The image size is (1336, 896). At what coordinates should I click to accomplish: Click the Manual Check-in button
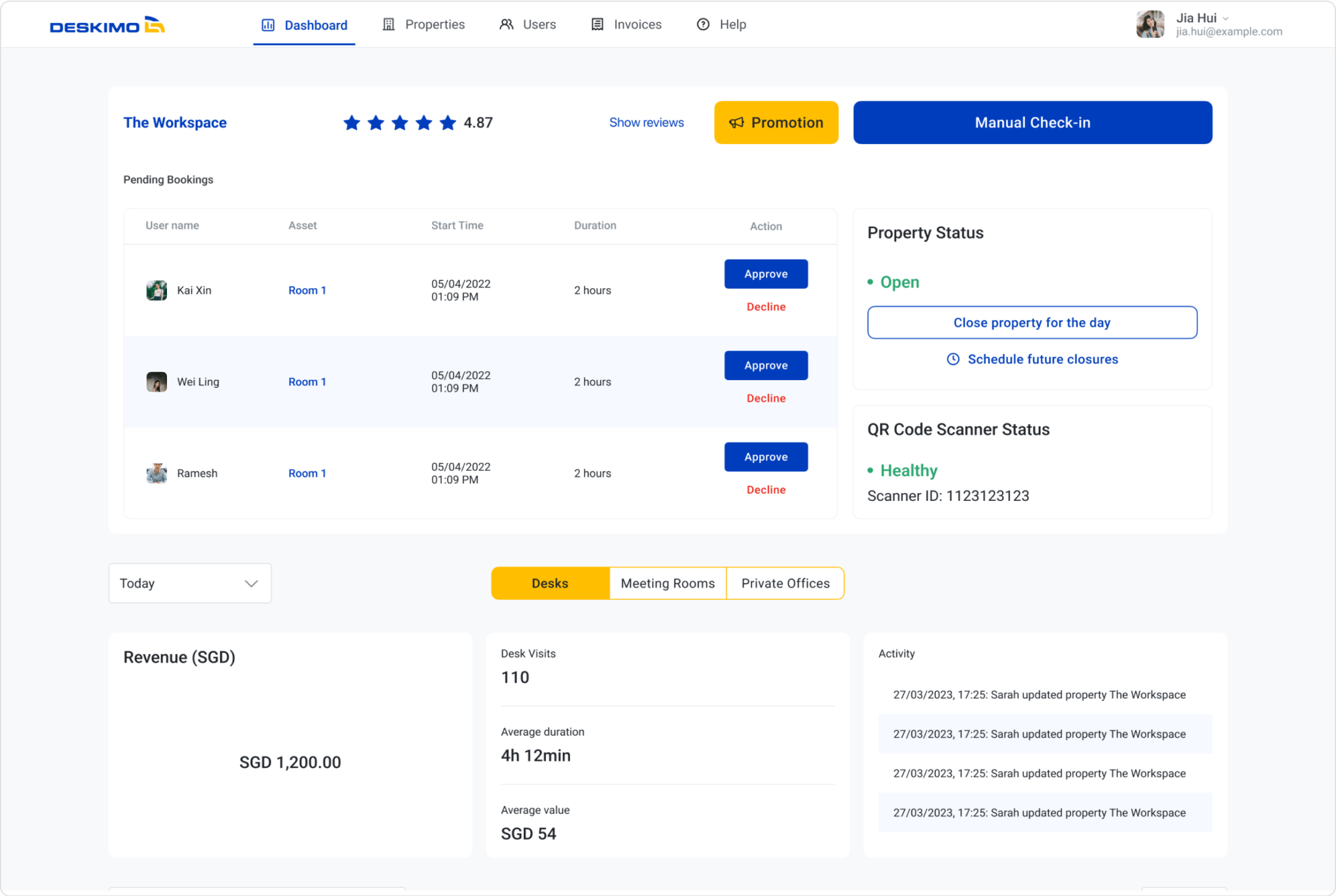coord(1032,123)
